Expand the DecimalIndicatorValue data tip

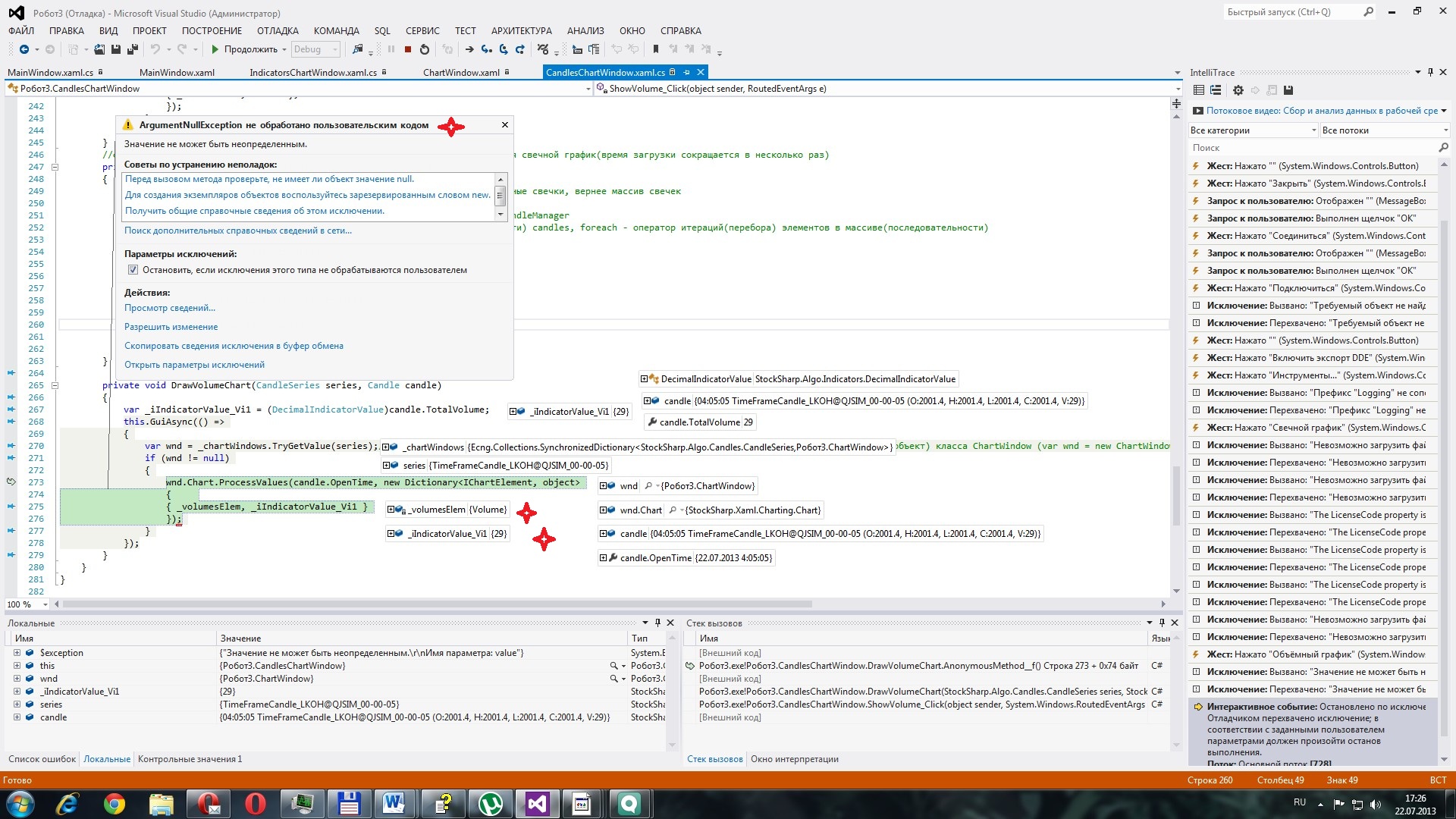[x=645, y=379]
